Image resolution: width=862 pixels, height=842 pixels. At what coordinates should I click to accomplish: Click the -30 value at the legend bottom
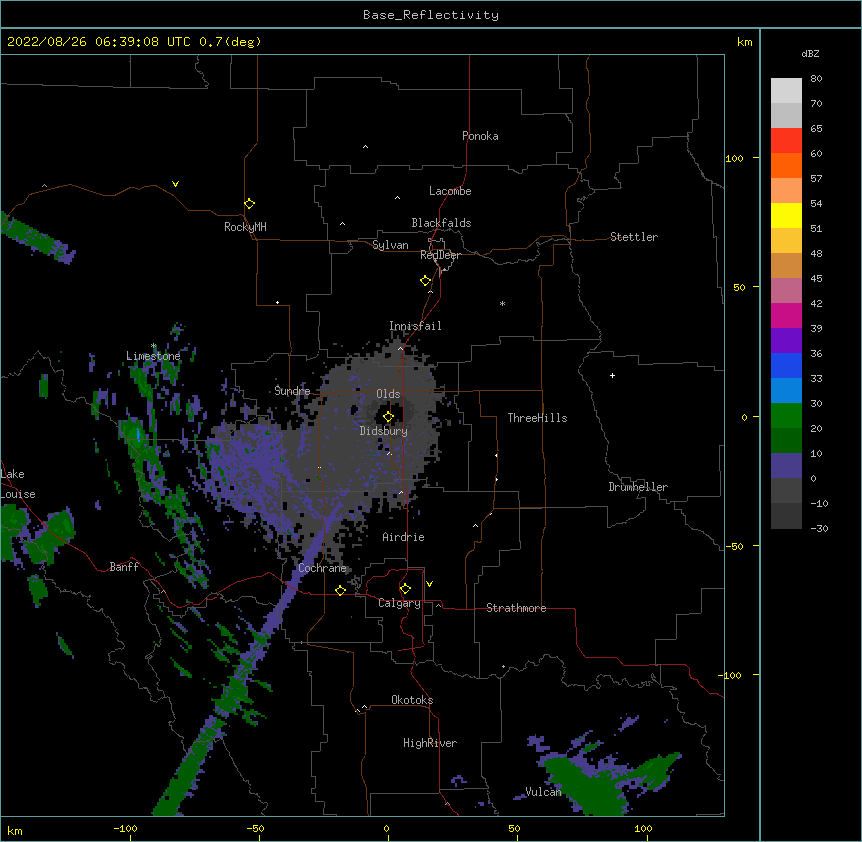coord(819,528)
